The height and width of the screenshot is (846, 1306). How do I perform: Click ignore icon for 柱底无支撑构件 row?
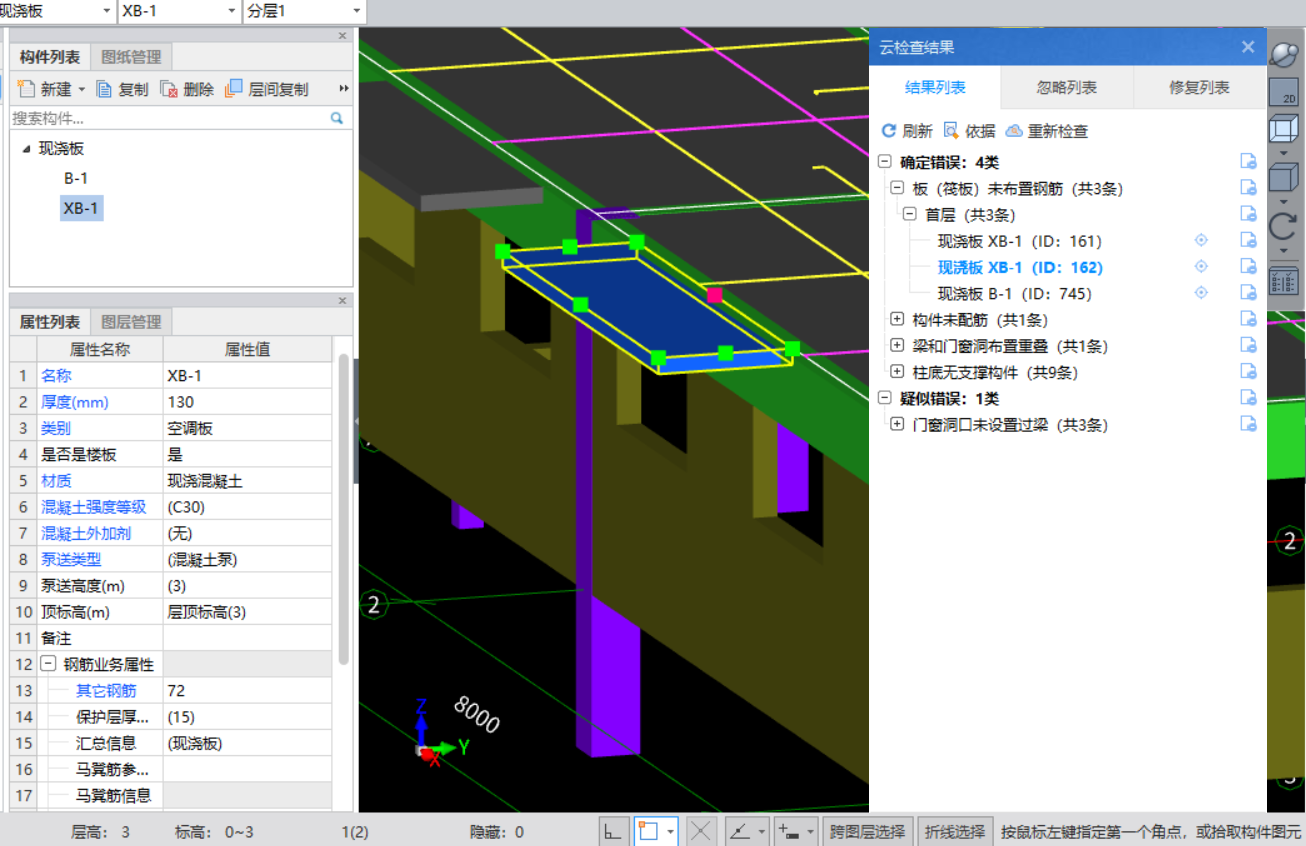point(1248,371)
